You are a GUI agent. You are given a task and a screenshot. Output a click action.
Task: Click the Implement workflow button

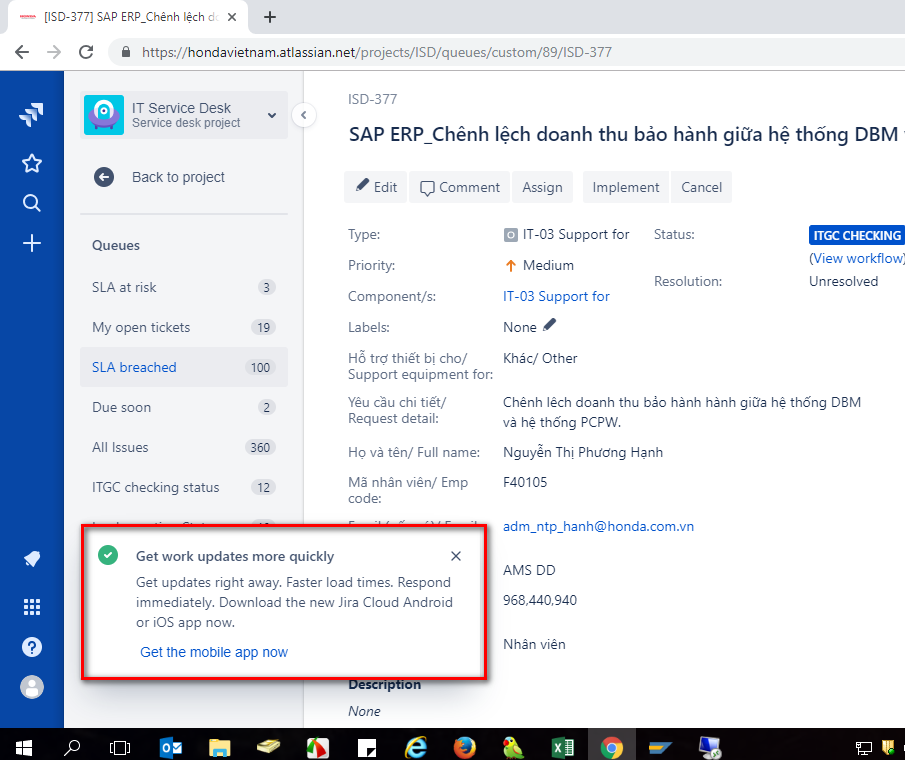click(626, 187)
